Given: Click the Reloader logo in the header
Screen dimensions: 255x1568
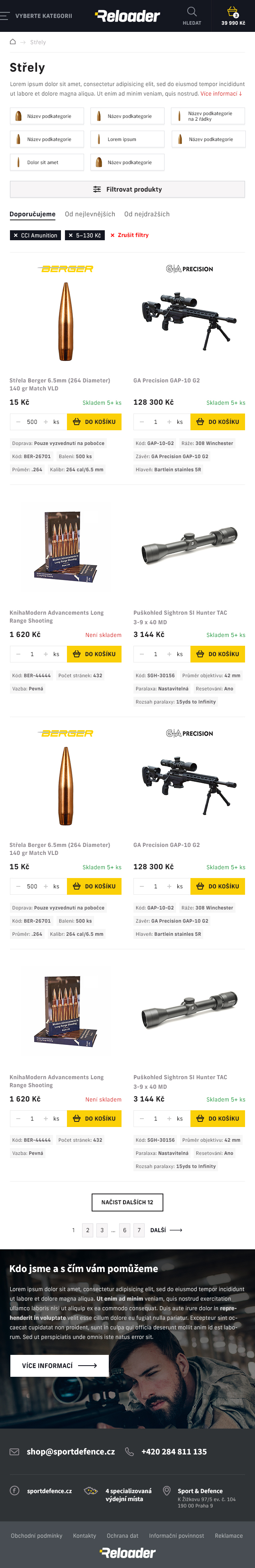Looking at the screenshot, I should [128, 16].
